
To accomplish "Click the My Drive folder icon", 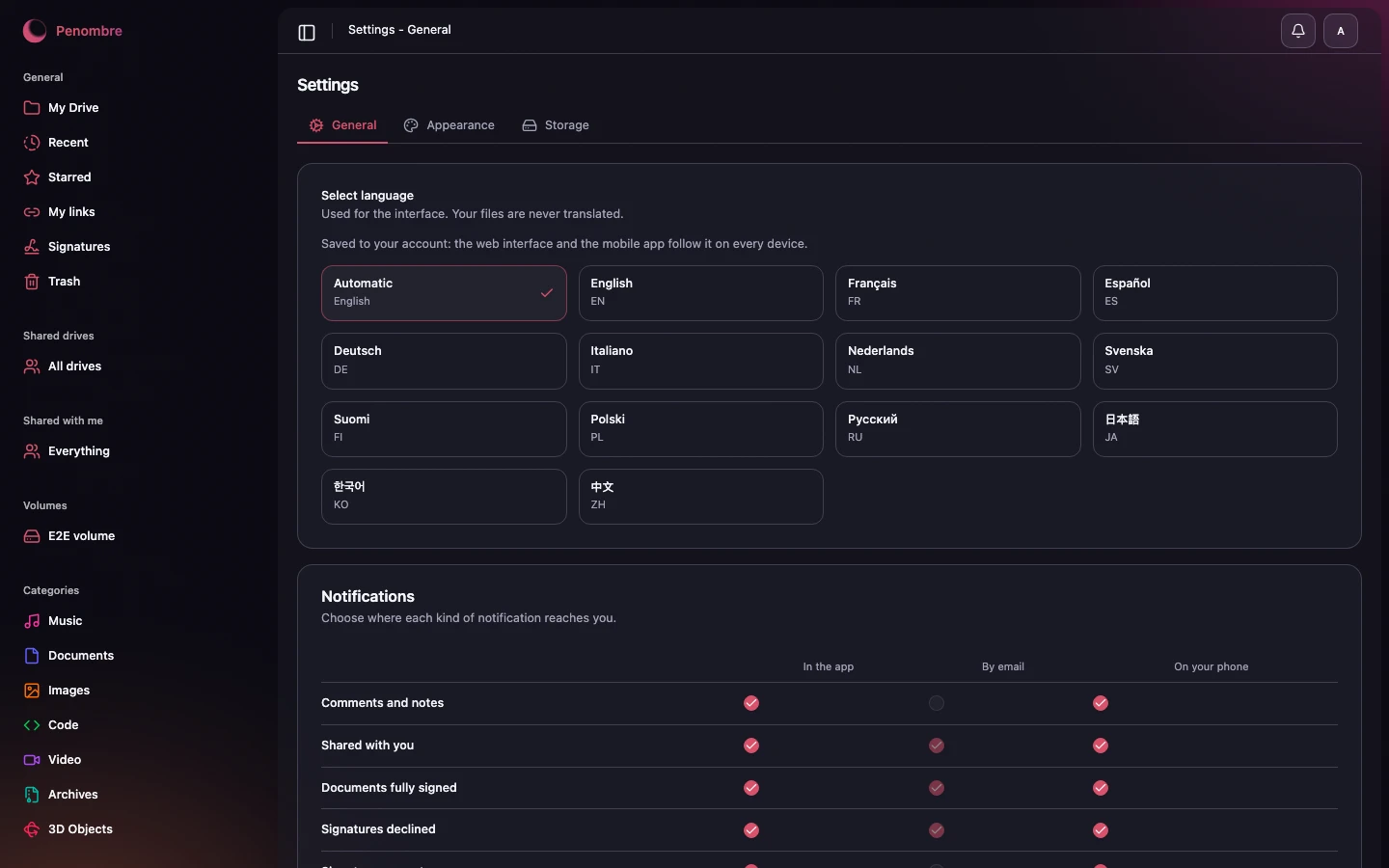I will pos(32,108).
